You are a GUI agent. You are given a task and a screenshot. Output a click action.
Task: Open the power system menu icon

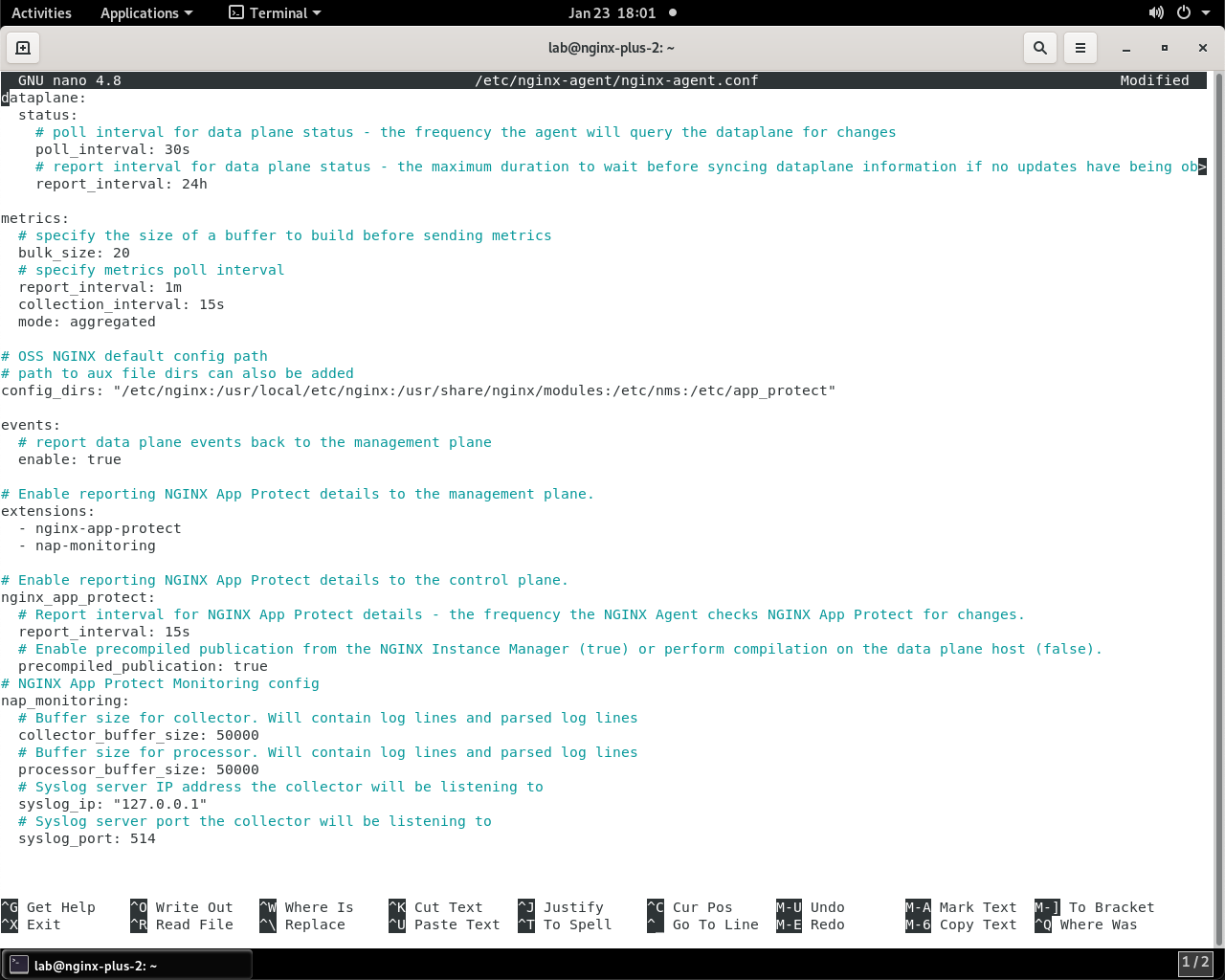click(1184, 12)
